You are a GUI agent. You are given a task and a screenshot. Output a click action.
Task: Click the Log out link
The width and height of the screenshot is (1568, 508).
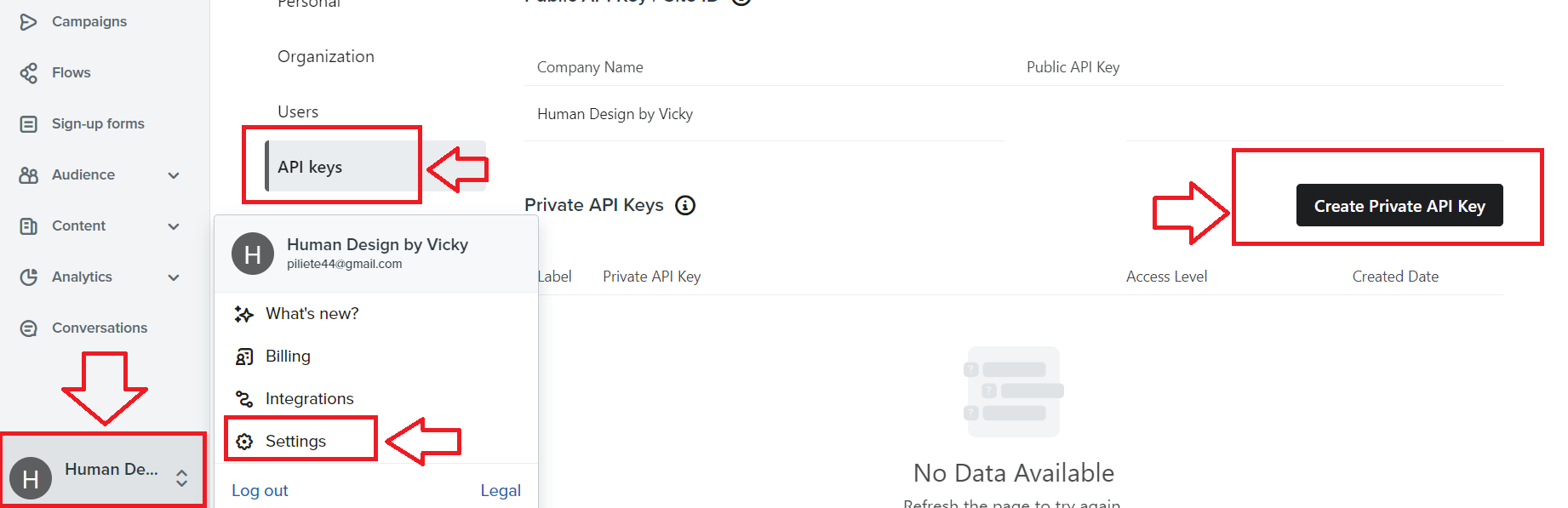tap(260, 490)
